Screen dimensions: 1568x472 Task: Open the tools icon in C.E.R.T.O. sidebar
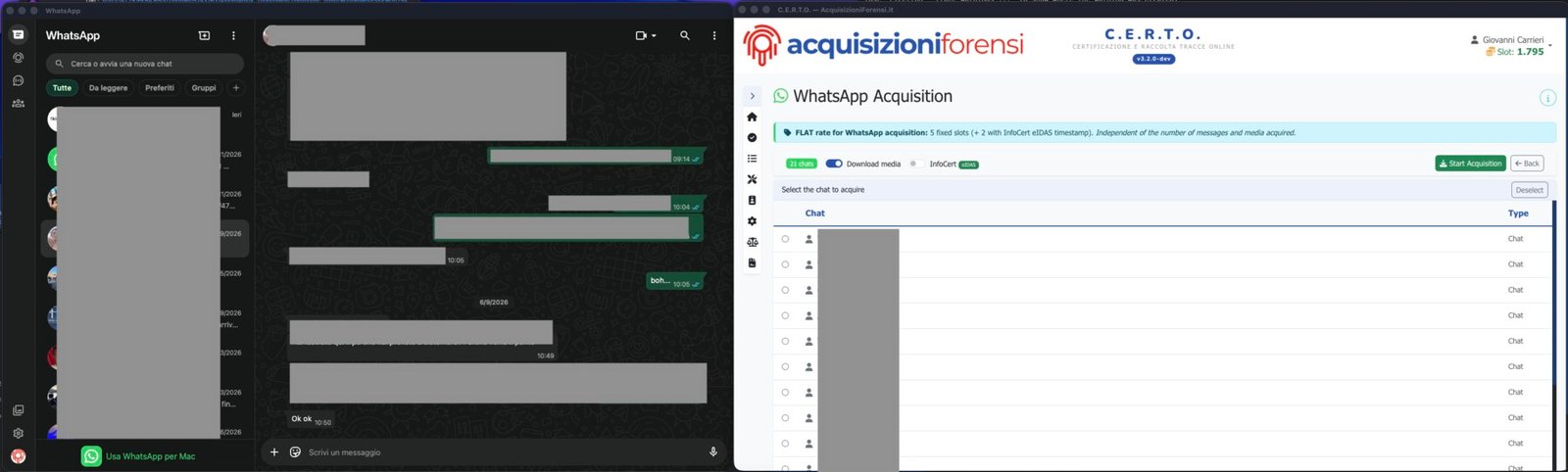[x=752, y=179]
